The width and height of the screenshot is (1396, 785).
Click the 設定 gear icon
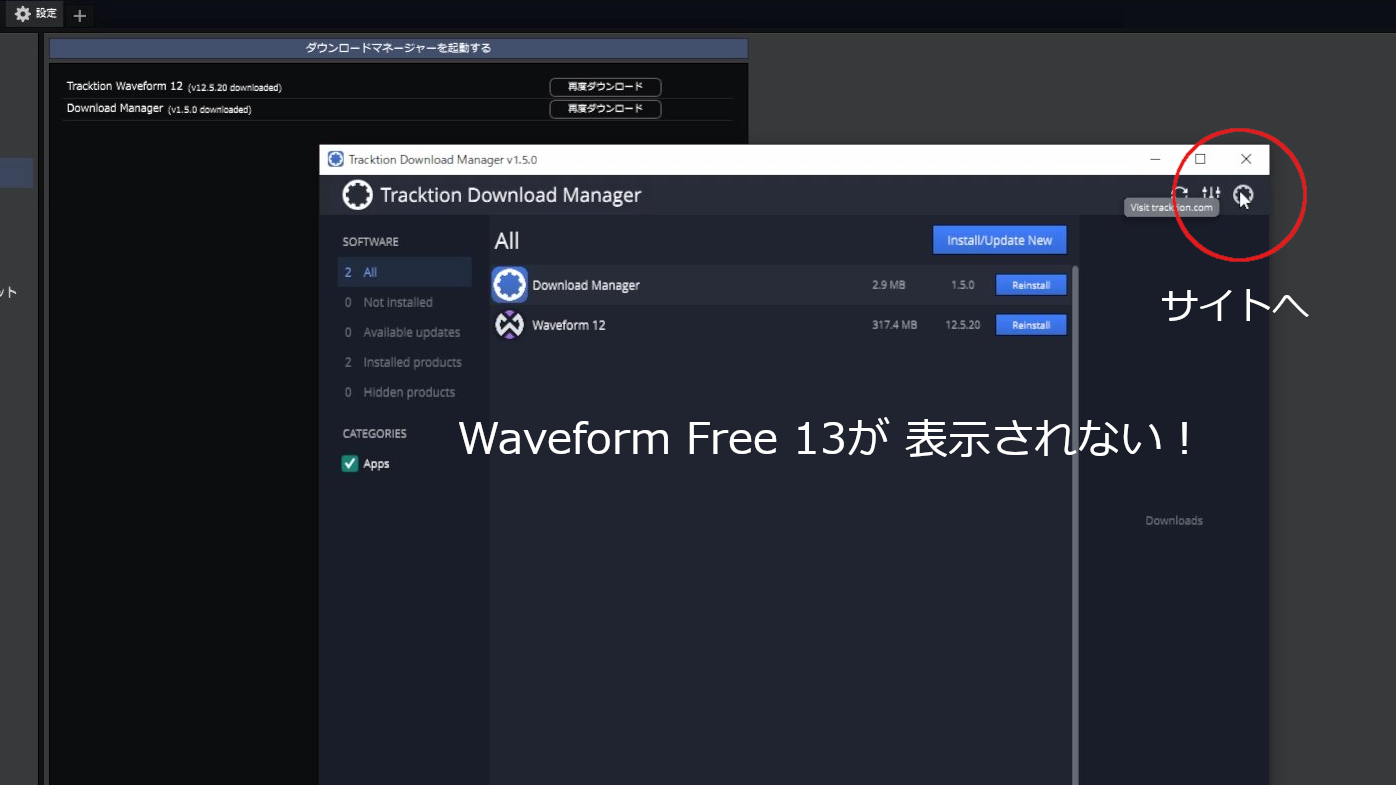pos(21,13)
